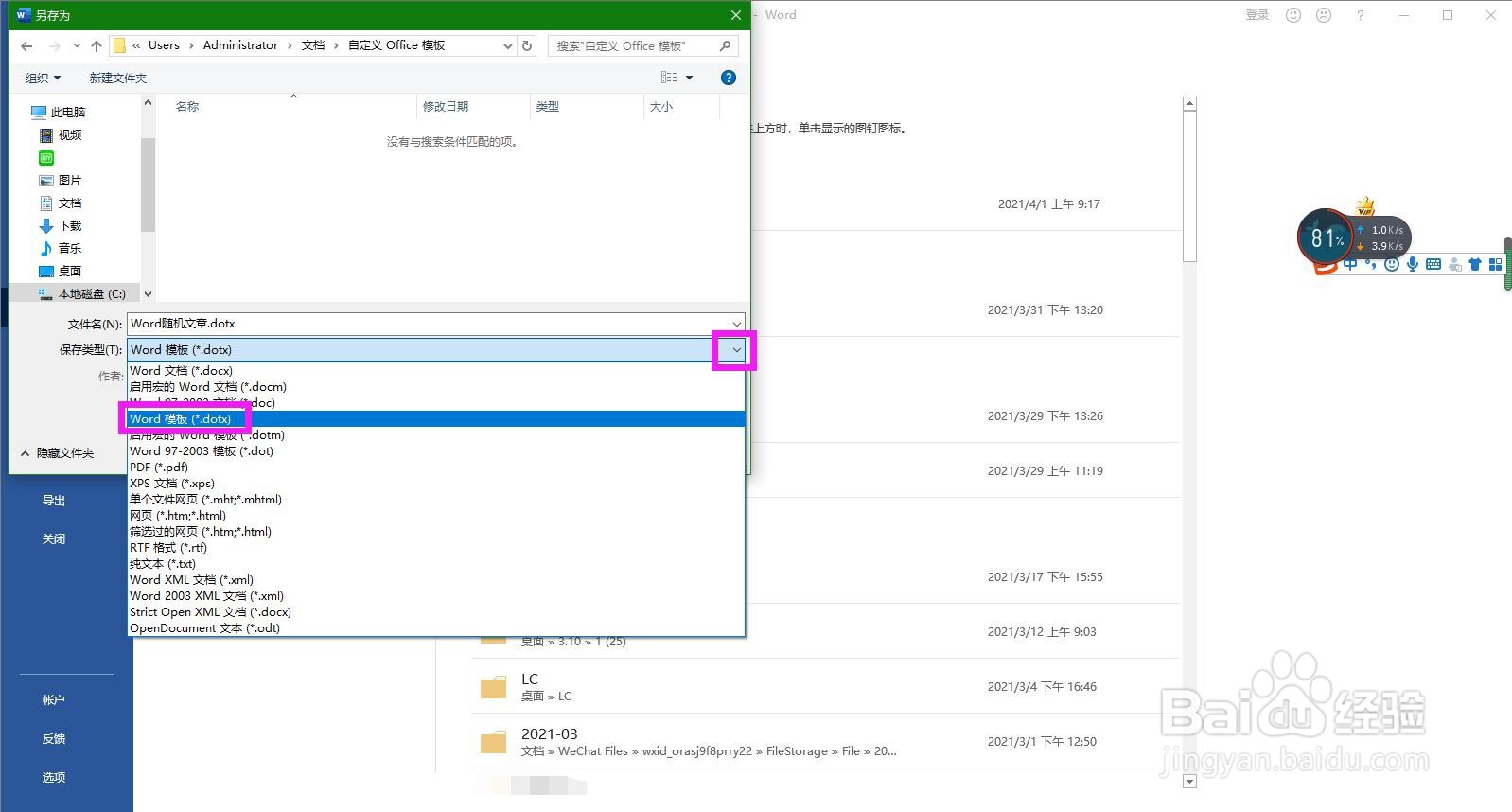Click the green iQIYI sidebar icon
Viewport: 1512px width, 812px height.
point(45,157)
